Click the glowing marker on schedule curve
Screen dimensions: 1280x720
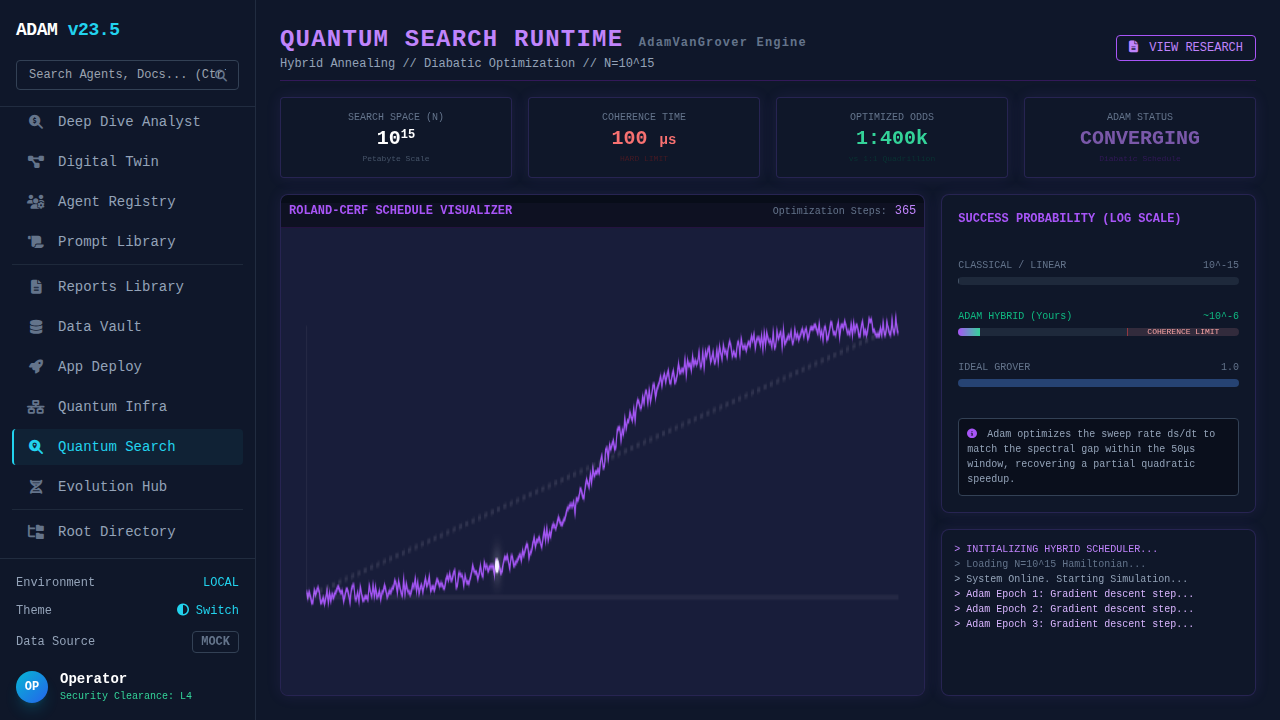[497, 566]
